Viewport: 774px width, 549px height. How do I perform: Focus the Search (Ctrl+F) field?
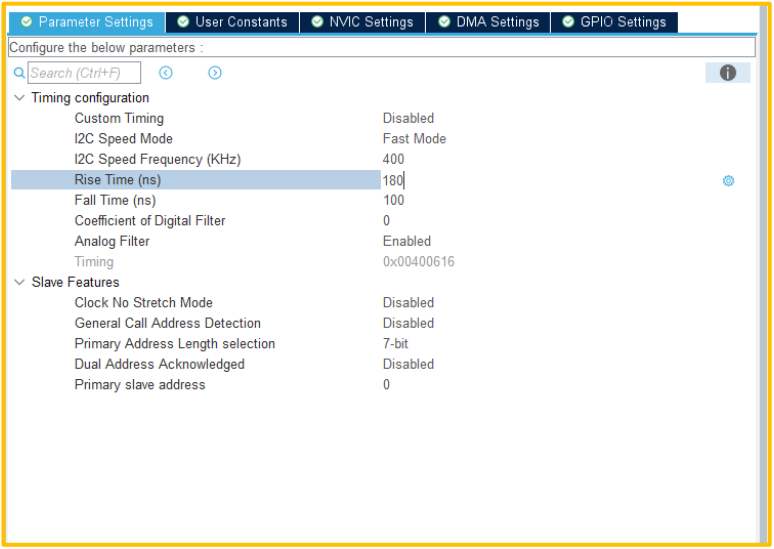84,73
